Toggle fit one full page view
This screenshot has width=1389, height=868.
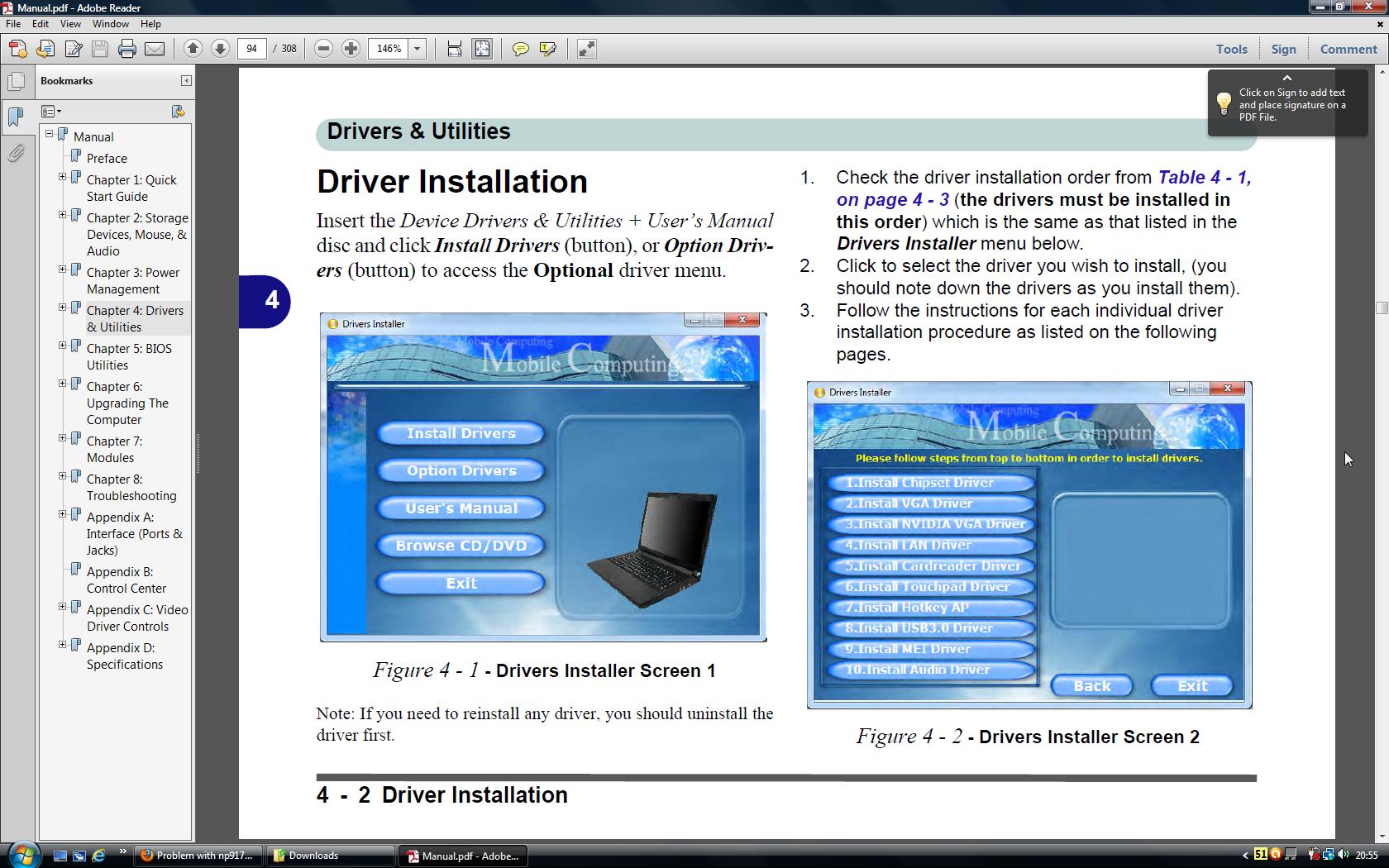[x=482, y=49]
